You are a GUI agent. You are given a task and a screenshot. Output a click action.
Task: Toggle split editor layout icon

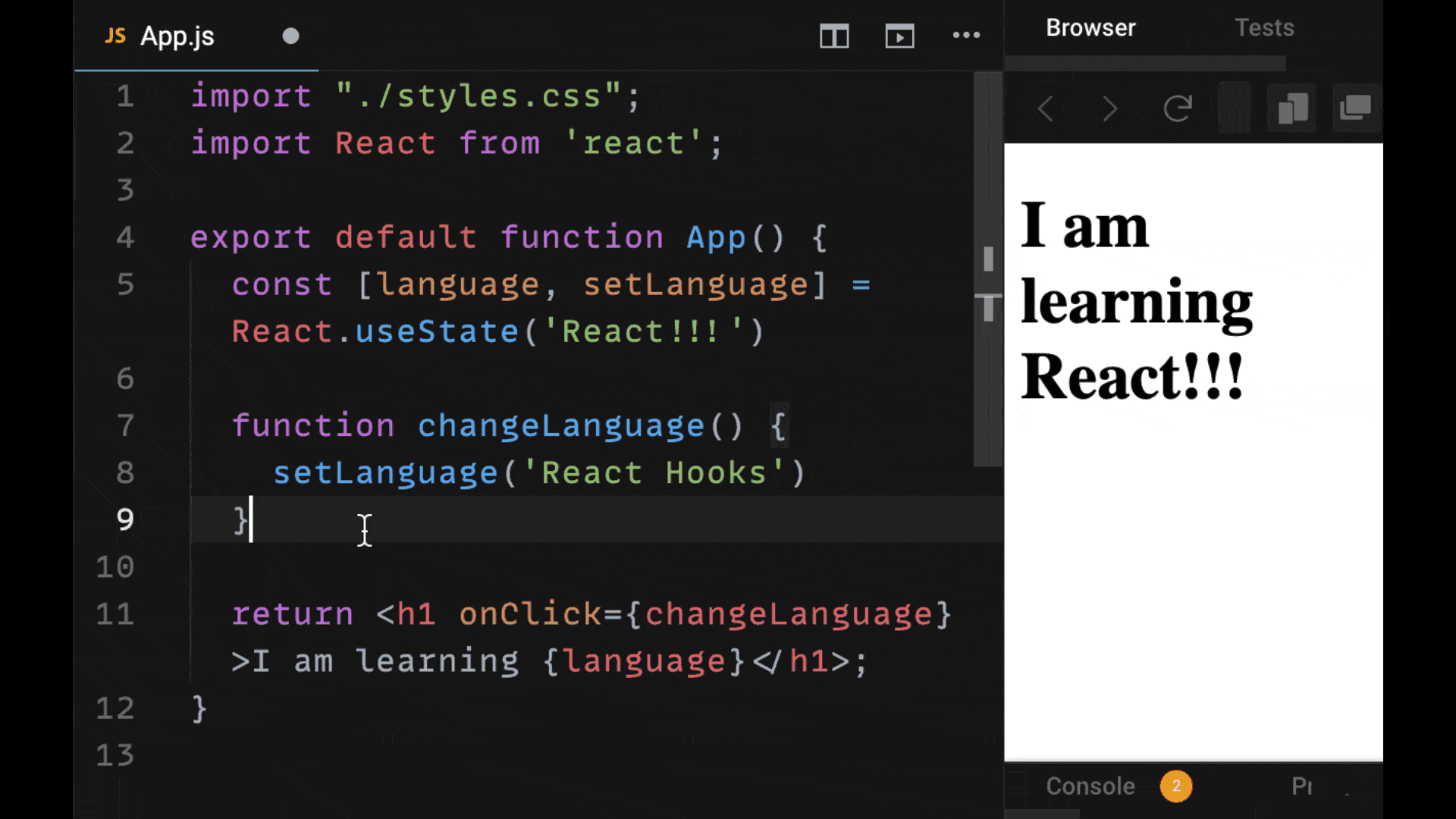coord(834,36)
